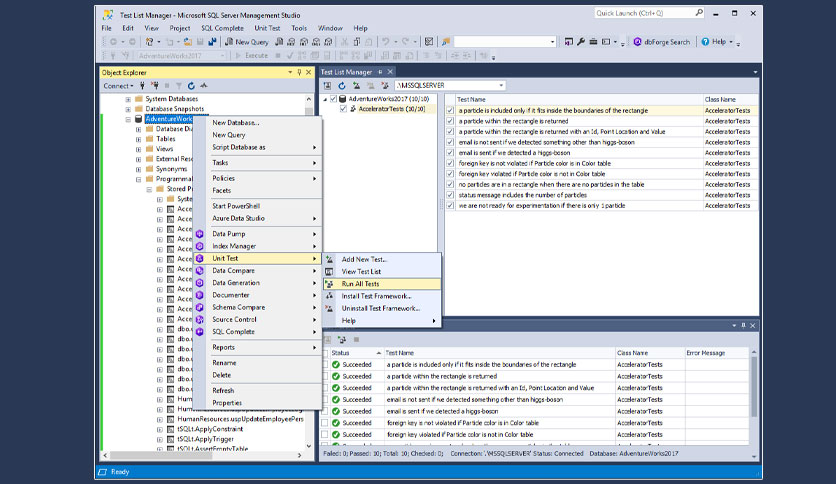Click the wrench properties icon in toolbar

581,42
